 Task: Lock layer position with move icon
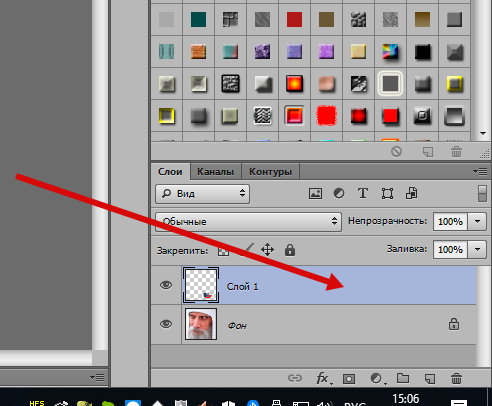[267, 250]
